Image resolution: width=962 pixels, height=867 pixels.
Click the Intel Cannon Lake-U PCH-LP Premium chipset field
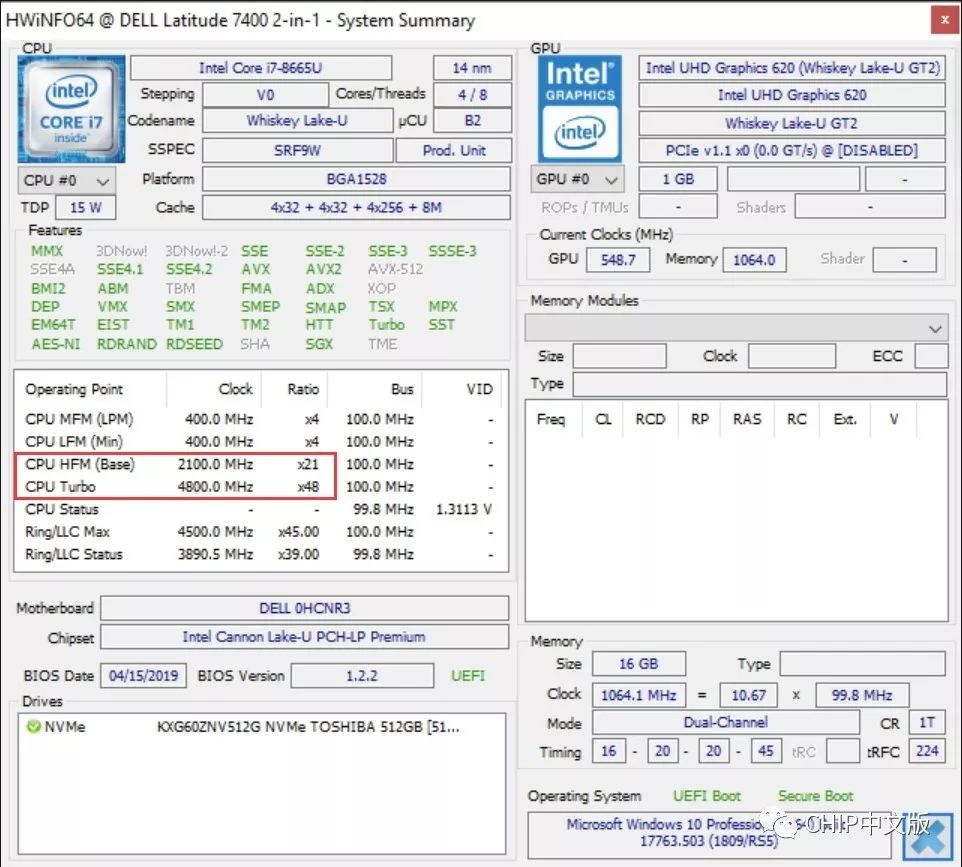[305, 637]
